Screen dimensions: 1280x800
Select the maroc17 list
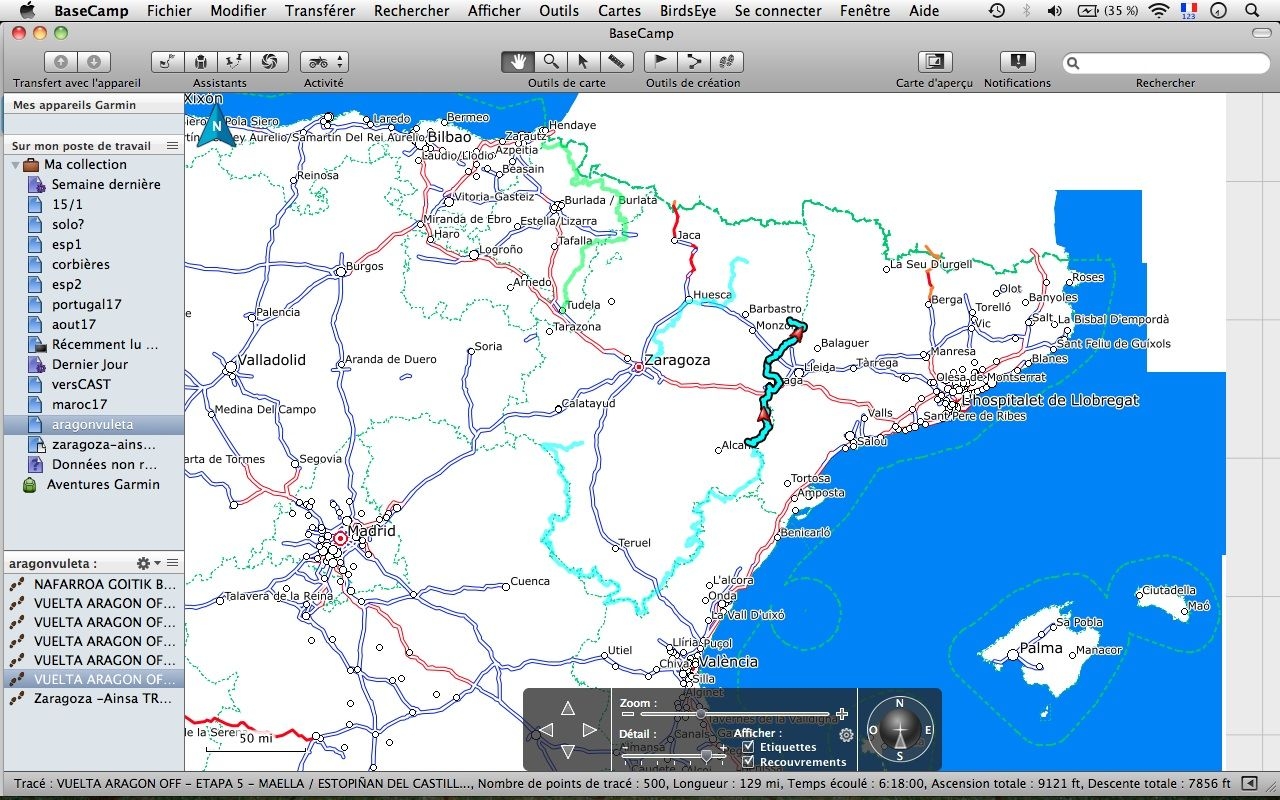coord(94,404)
